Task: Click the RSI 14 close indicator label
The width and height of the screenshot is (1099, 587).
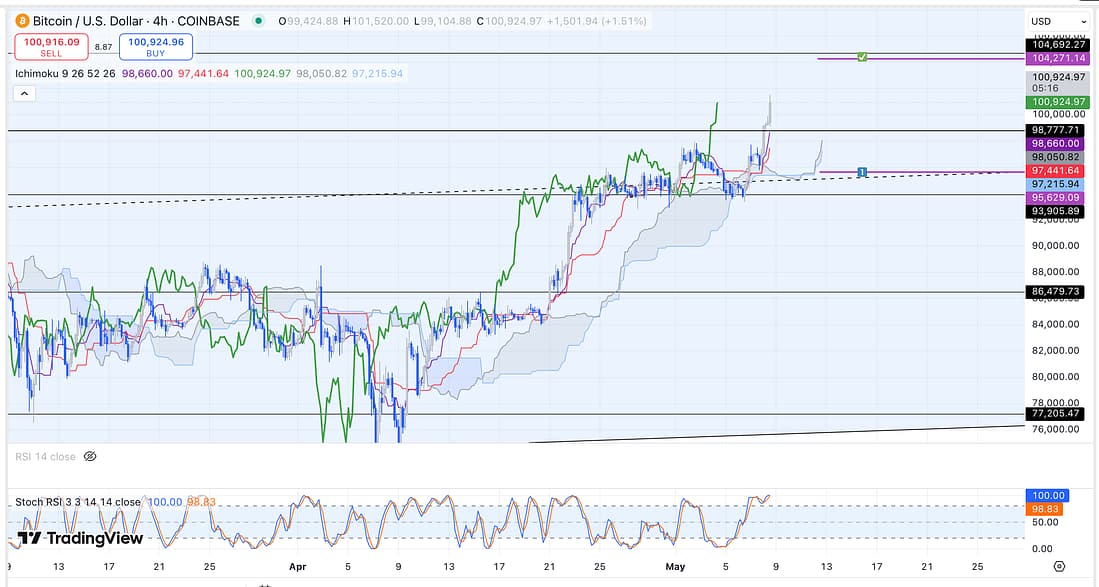Action: [45, 456]
